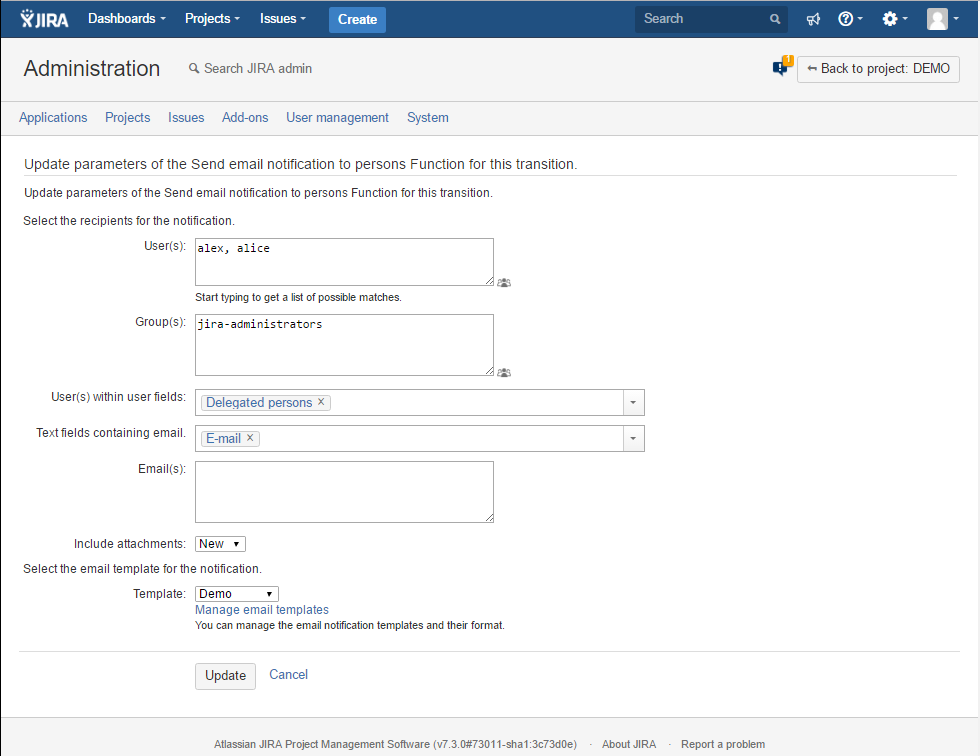Click in the Group(s) text area
Screen dimensions: 980x756
tap(344, 345)
